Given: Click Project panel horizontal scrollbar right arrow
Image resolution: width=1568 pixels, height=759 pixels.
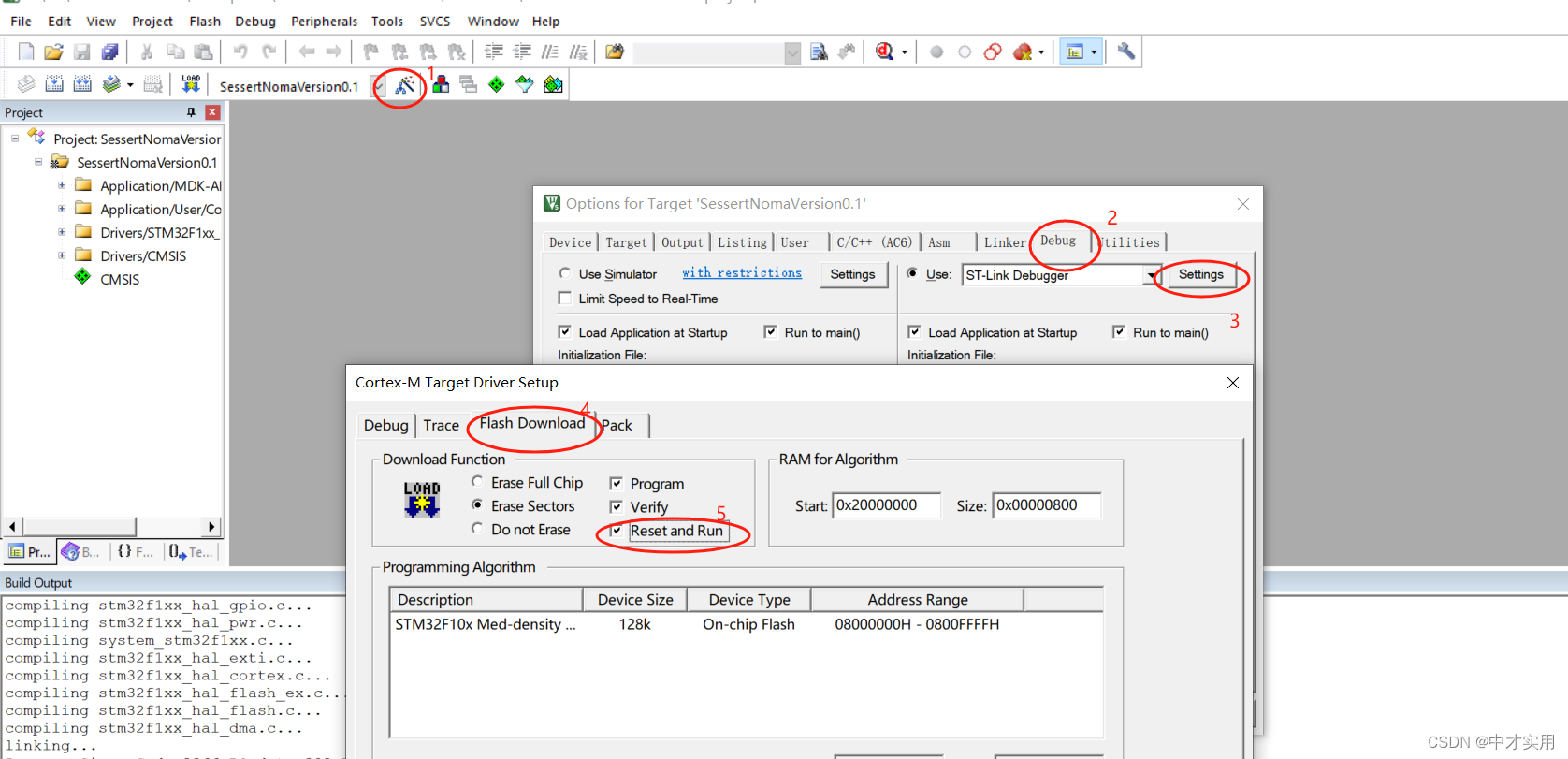Looking at the screenshot, I should 212,526.
